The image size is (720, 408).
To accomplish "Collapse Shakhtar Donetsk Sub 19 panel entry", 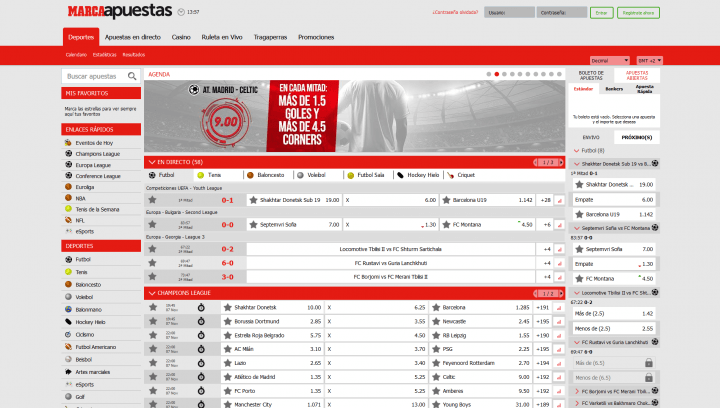I will pos(577,164).
